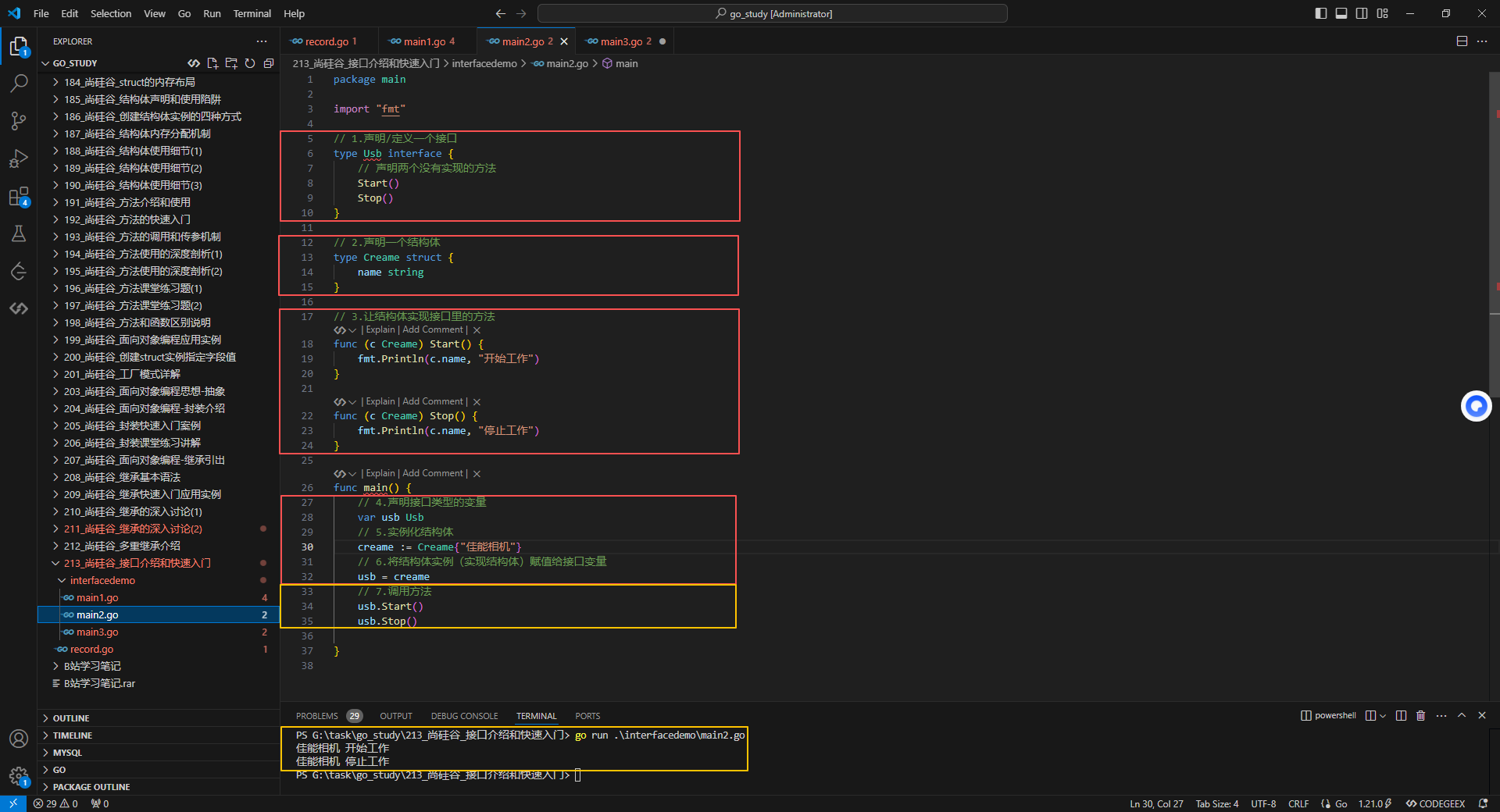Click the go_study command center search box
The height and width of the screenshot is (812, 1500).
pos(773,13)
